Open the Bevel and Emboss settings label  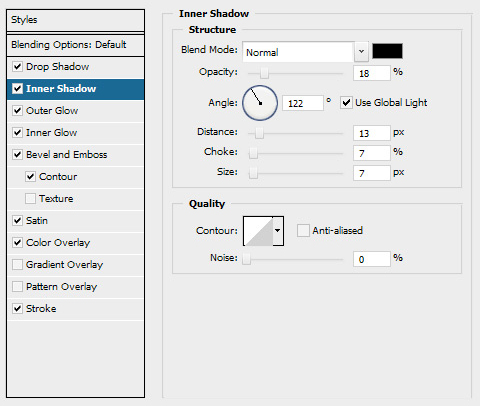pyautogui.click(x=67, y=155)
